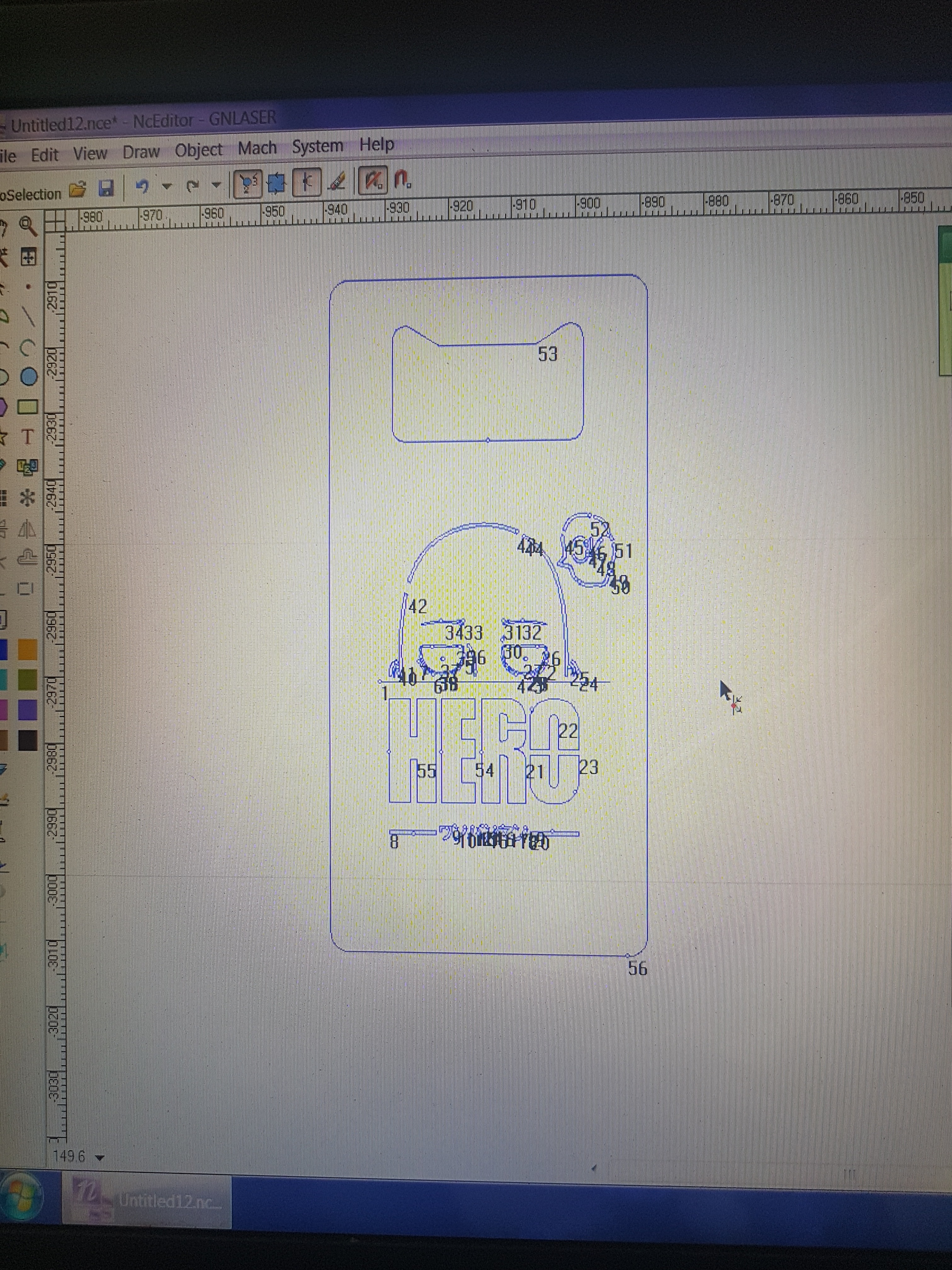
Task: Select the Arc drawing tool
Action: click(x=27, y=347)
